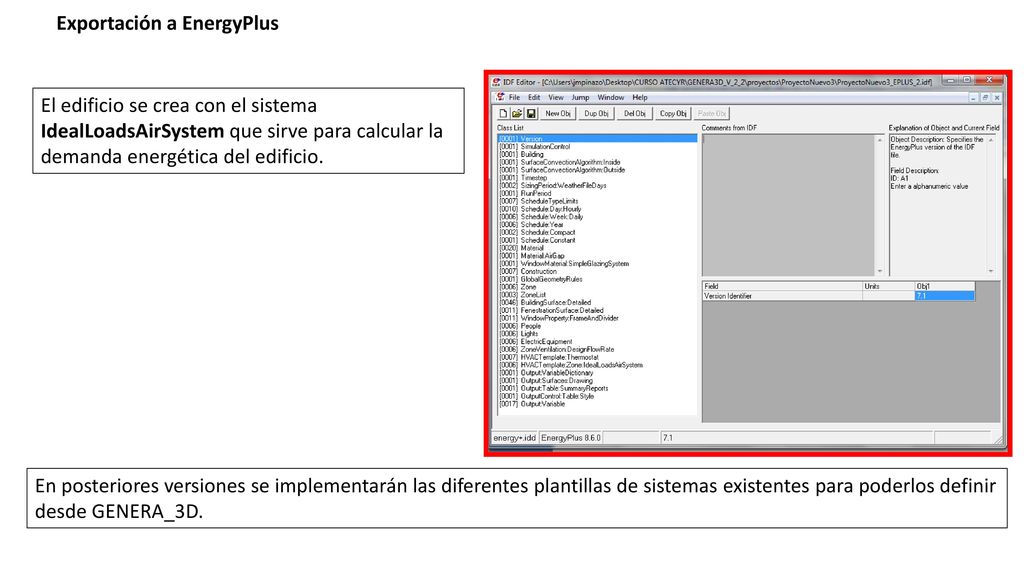
Task: Click the New file icon in toolbar
Action: point(504,114)
